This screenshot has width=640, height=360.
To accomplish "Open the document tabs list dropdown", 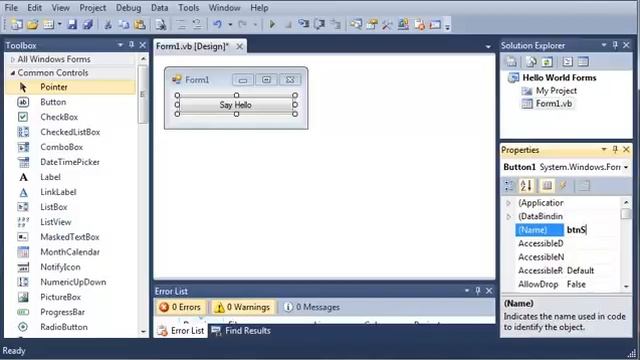I will [x=488, y=47].
